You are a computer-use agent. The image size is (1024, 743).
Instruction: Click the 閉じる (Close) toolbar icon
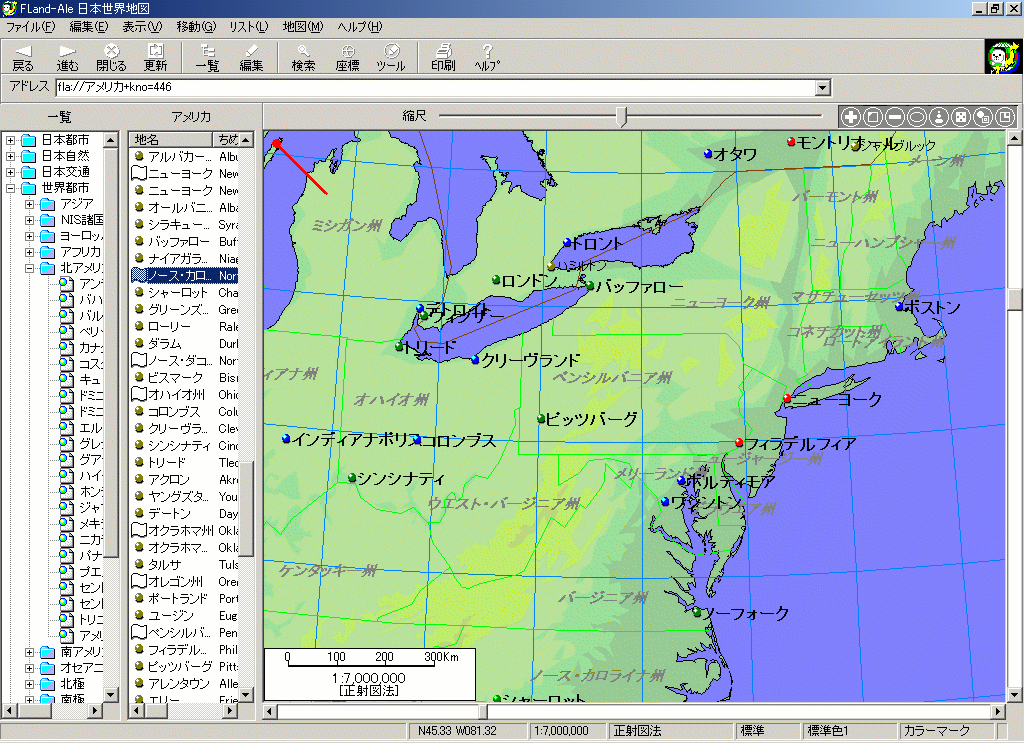pyautogui.click(x=112, y=57)
